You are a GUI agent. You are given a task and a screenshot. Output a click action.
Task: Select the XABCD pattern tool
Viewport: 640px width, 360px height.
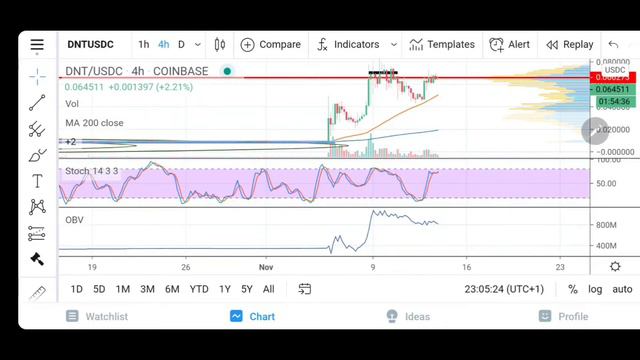click(37, 207)
